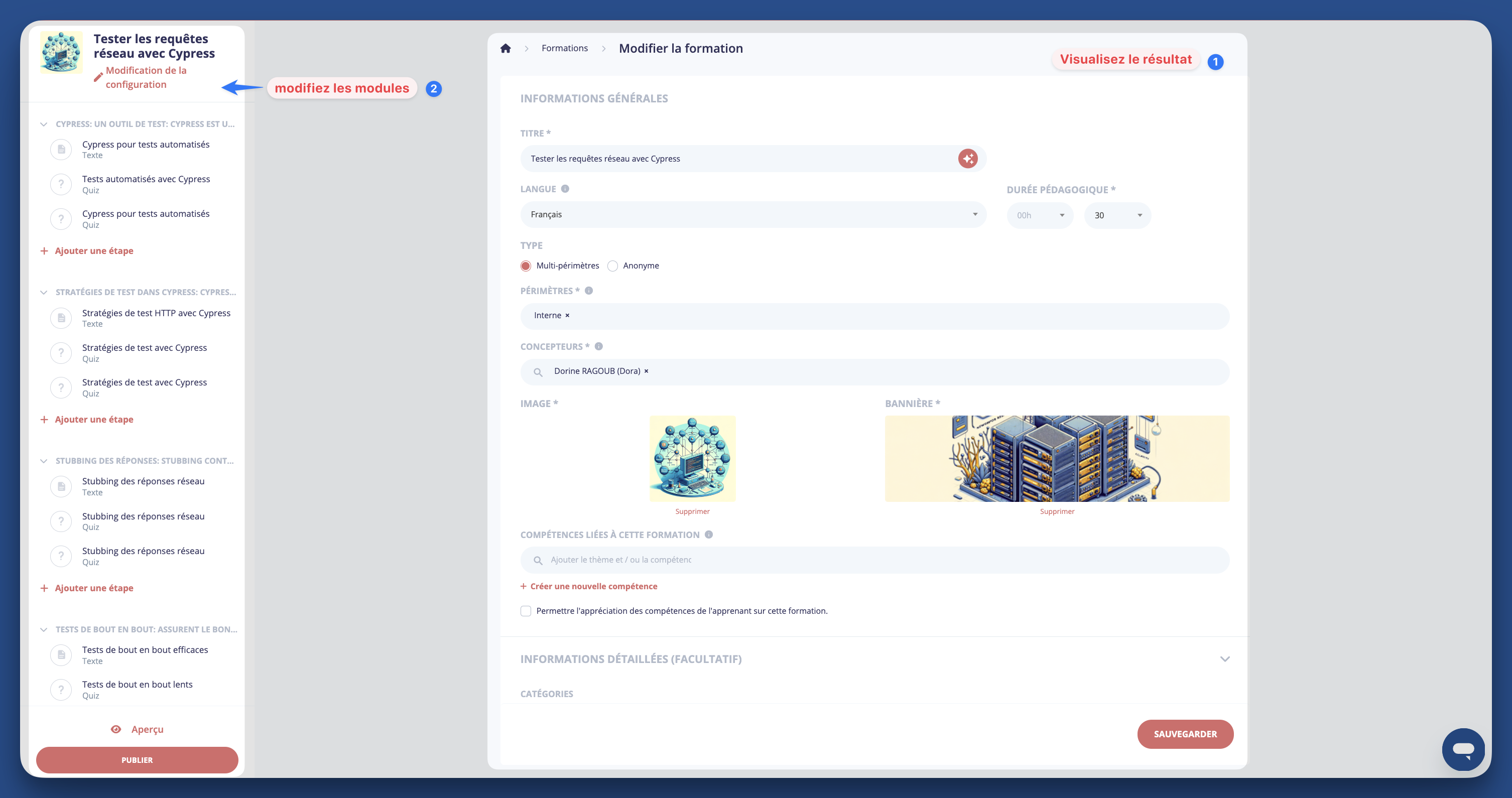Click quiz icon for Tests de bout en bout lents
This screenshot has height=798, width=1512.
pyautogui.click(x=61, y=690)
